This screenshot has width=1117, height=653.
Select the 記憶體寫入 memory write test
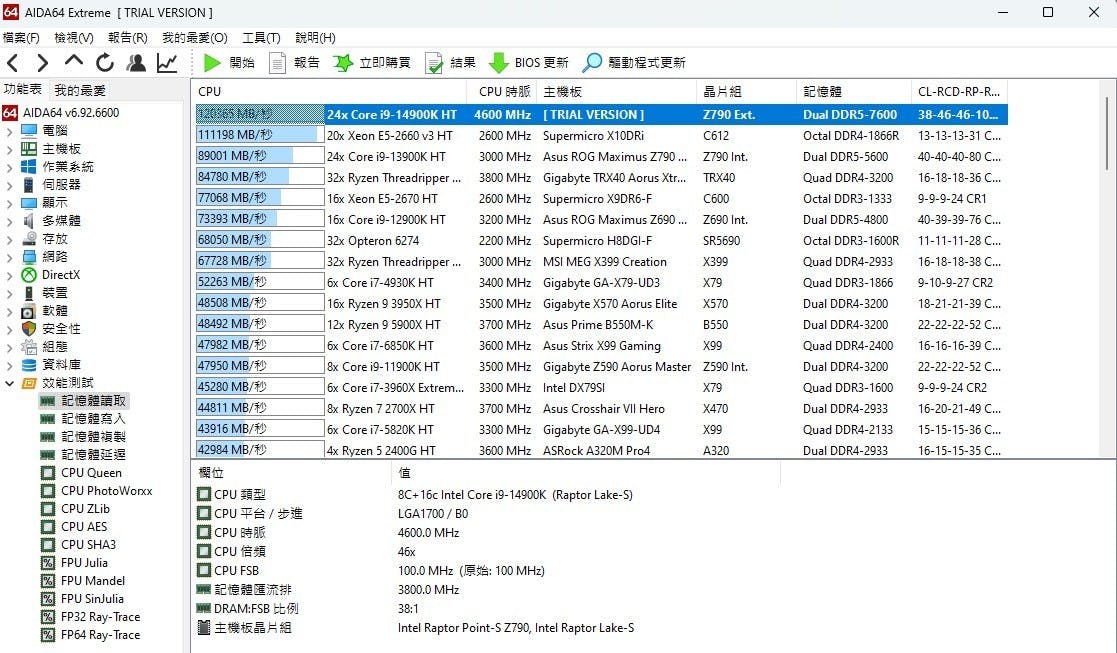point(93,419)
